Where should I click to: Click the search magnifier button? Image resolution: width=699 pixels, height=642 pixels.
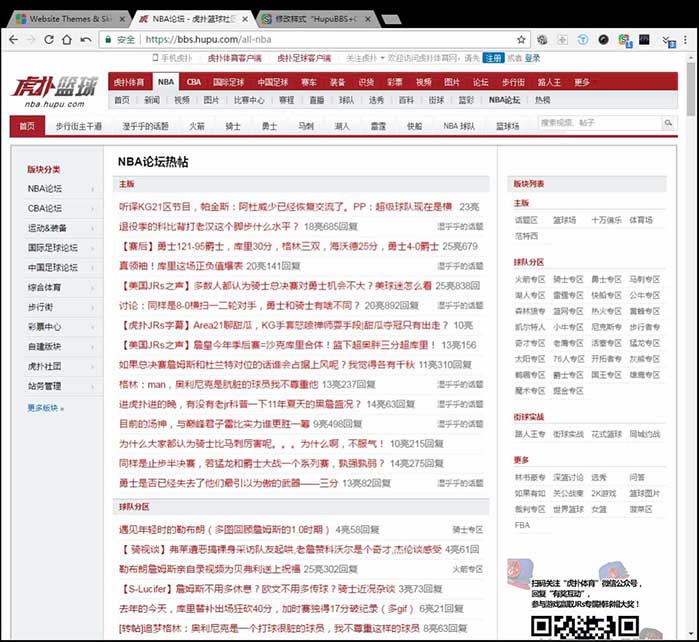point(668,123)
